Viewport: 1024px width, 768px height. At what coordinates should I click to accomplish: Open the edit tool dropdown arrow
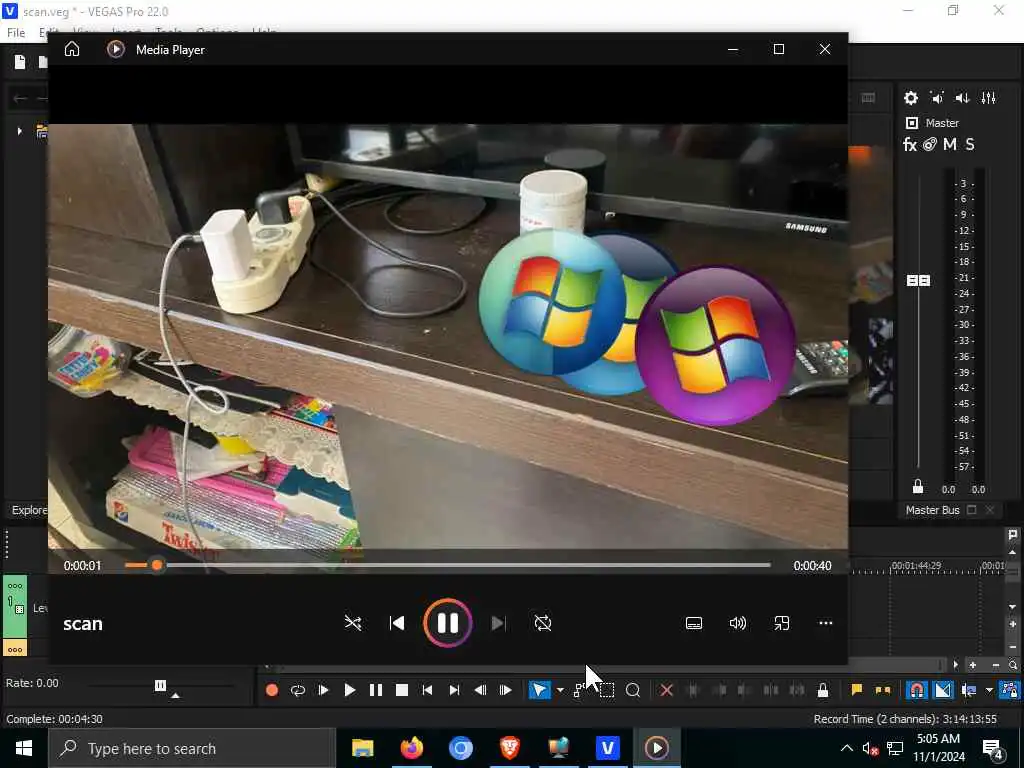click(560, 690)
